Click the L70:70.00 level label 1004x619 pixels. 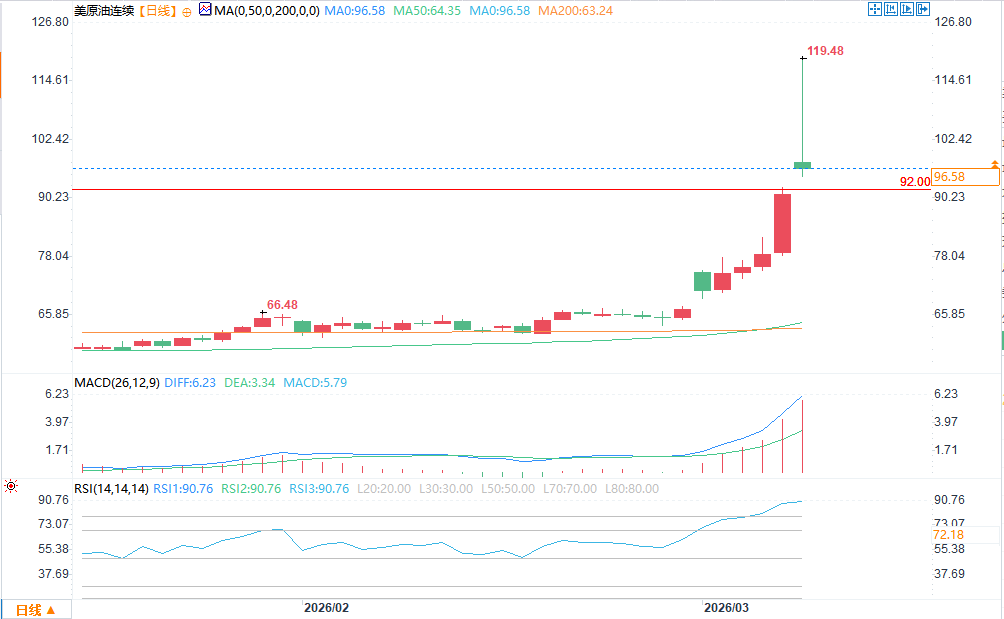point(570,489)
